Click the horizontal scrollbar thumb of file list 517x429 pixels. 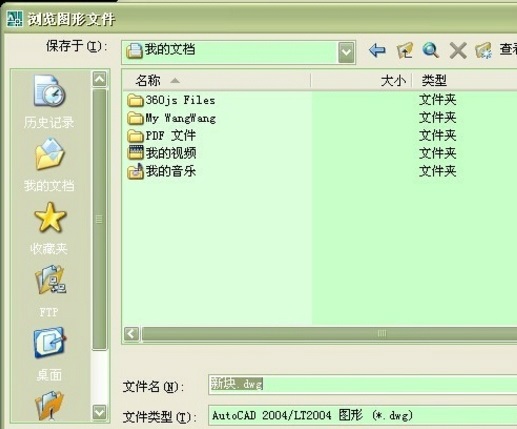point(329,334)
